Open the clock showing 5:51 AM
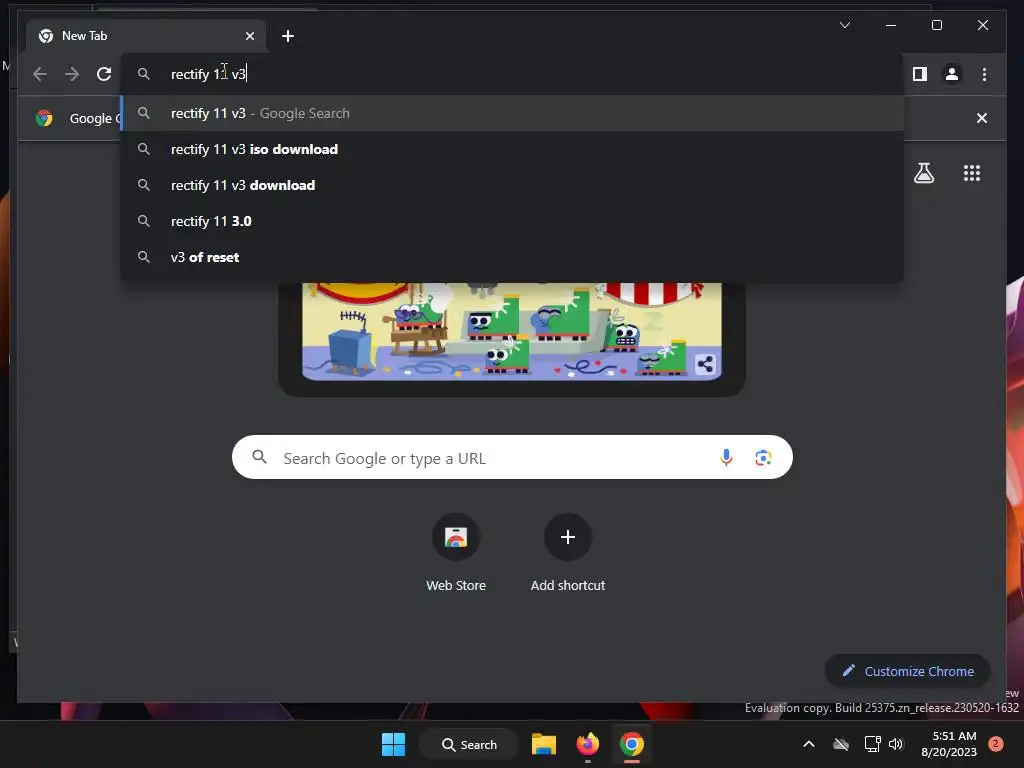This screenshot has width=1024, height=768. click(949, 744)
